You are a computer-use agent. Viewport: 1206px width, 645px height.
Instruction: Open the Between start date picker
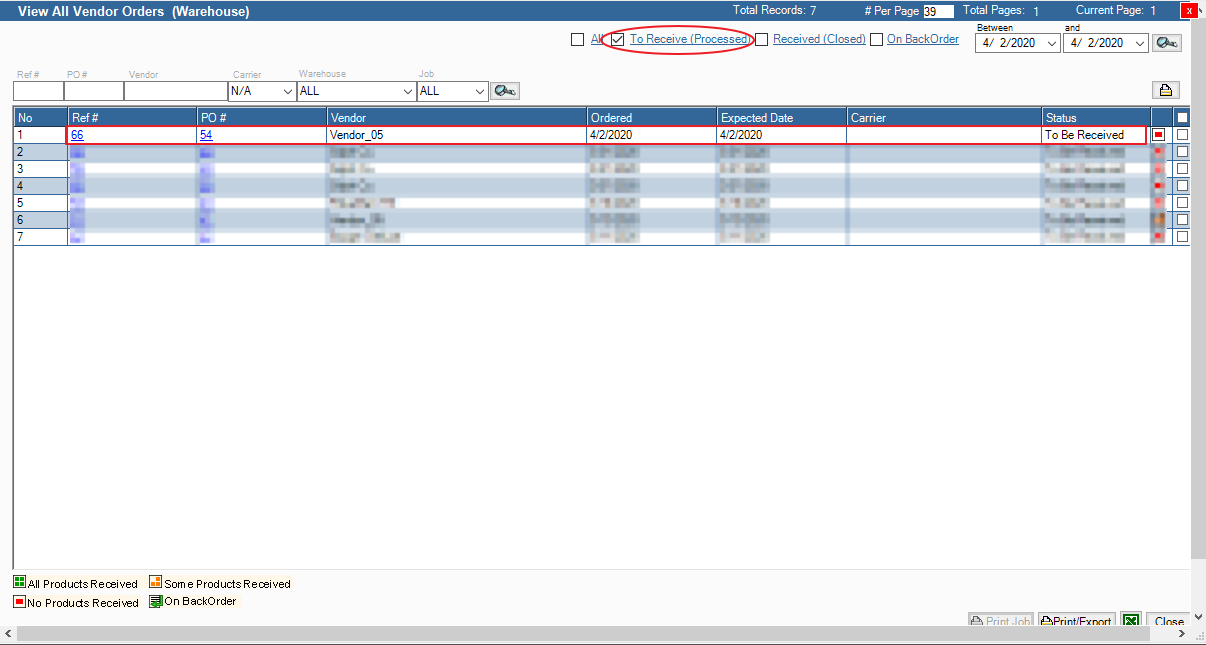click(1051, 43)
